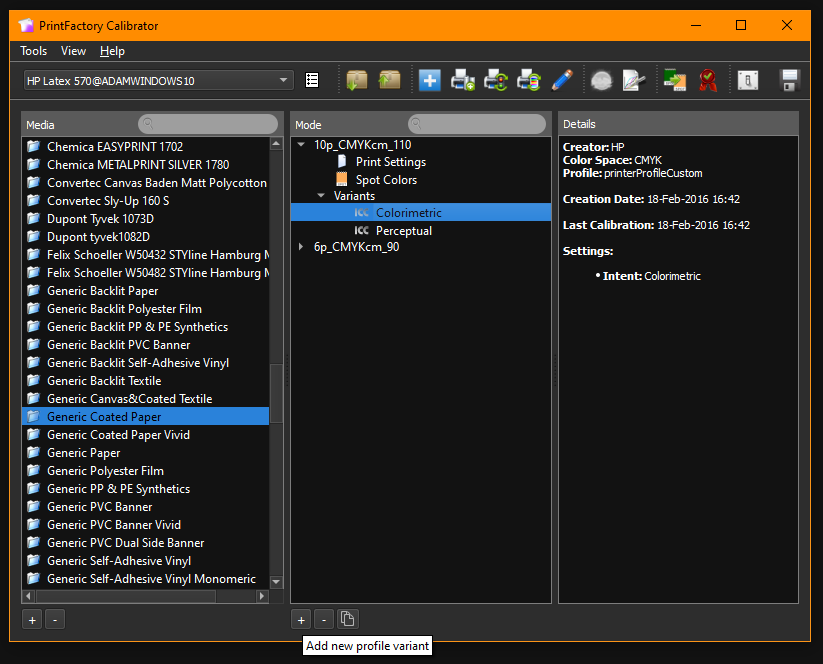Click the blue pencil edit icon
Image resolution: width=823 pixels, height=664 pixels.
pos(562,80)
